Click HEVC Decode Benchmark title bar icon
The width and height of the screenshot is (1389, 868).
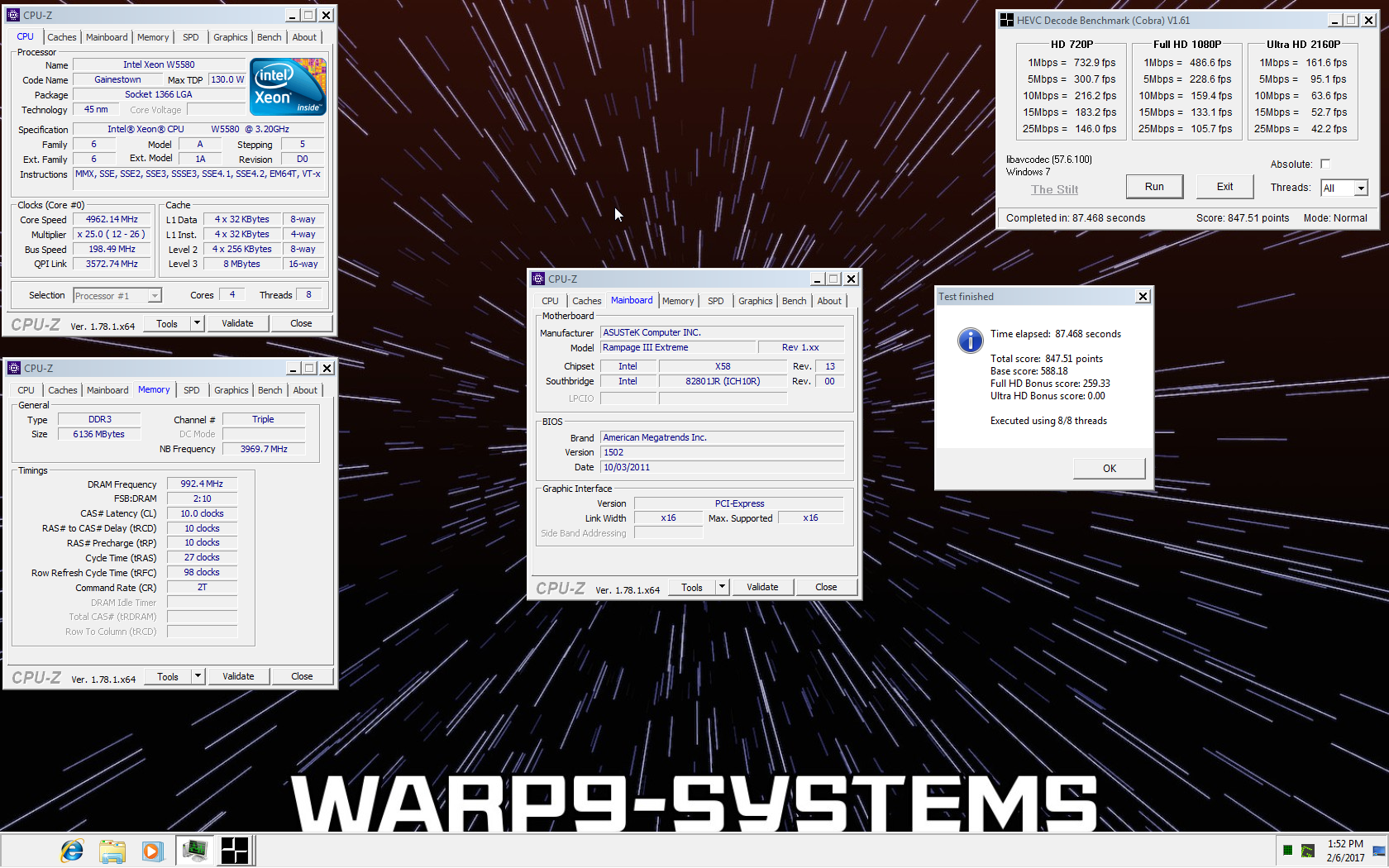tap(1006, 20)
